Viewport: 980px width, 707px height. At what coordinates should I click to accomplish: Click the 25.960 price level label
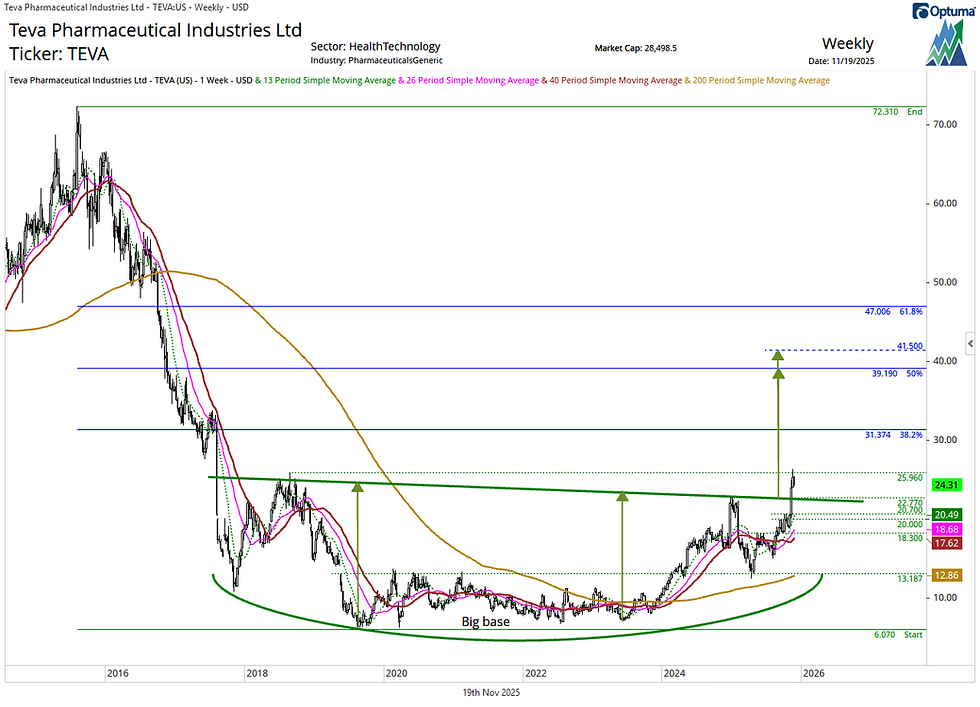point(910,478)
